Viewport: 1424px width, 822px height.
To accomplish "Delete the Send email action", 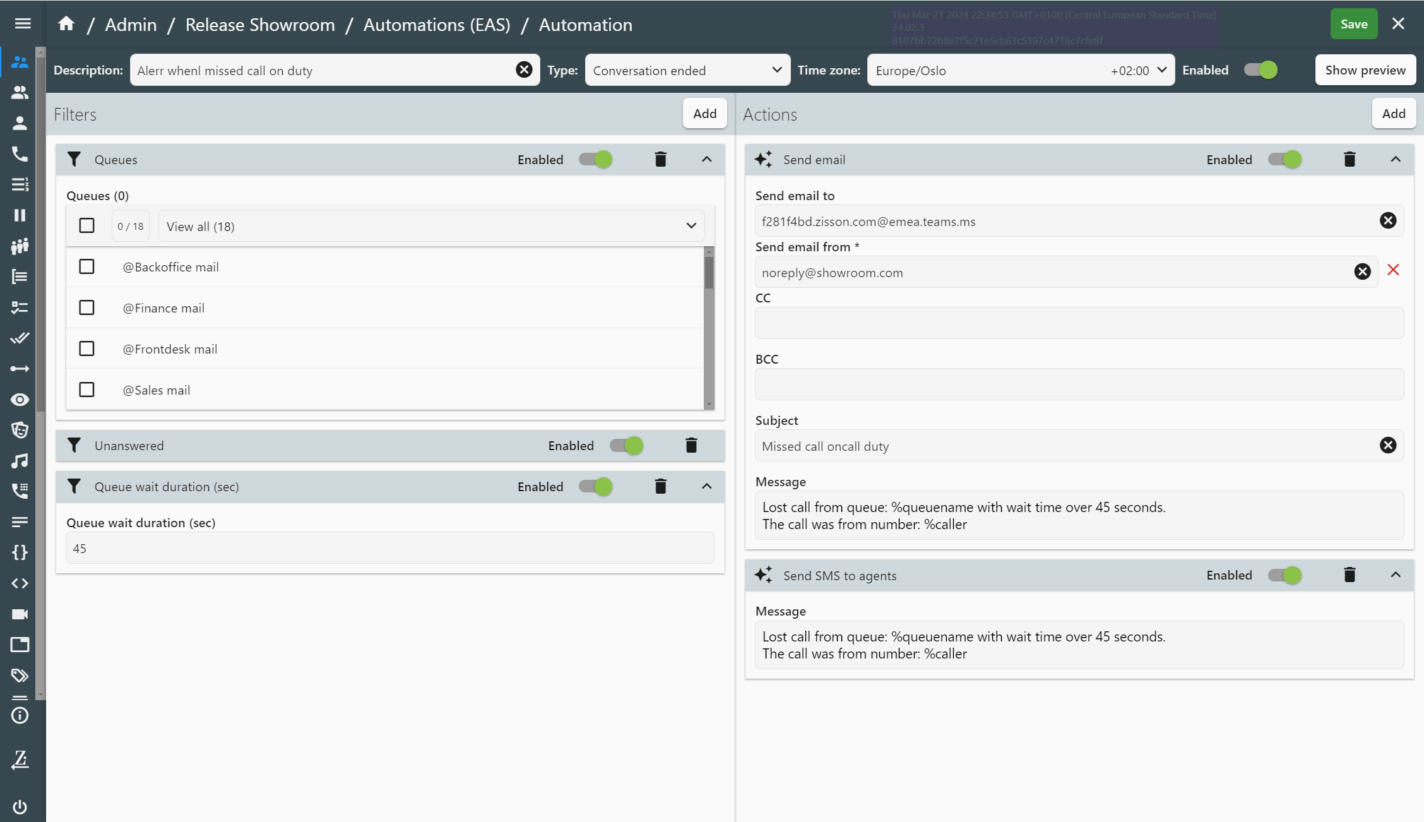I will [1349, 159].
